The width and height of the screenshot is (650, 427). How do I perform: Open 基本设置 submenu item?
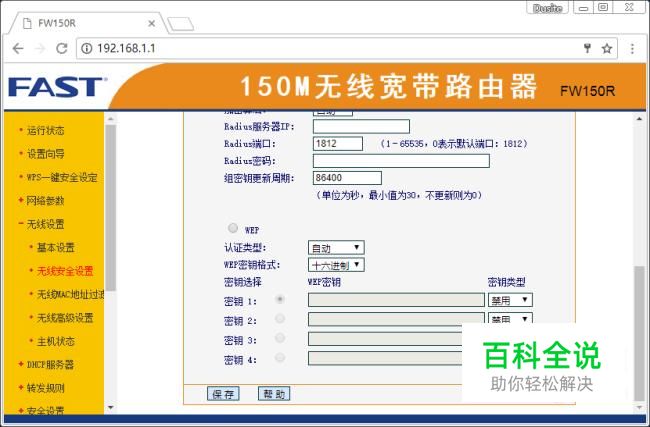coord(56,247)
